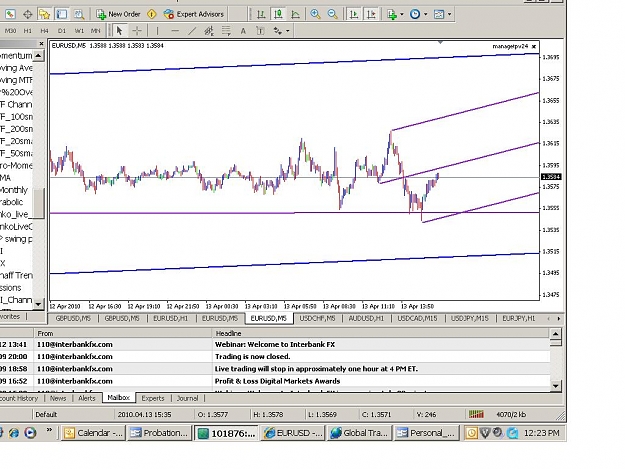Open Global Tra... taskbar button
Screen dimensions: 625x469
[360, 433]
